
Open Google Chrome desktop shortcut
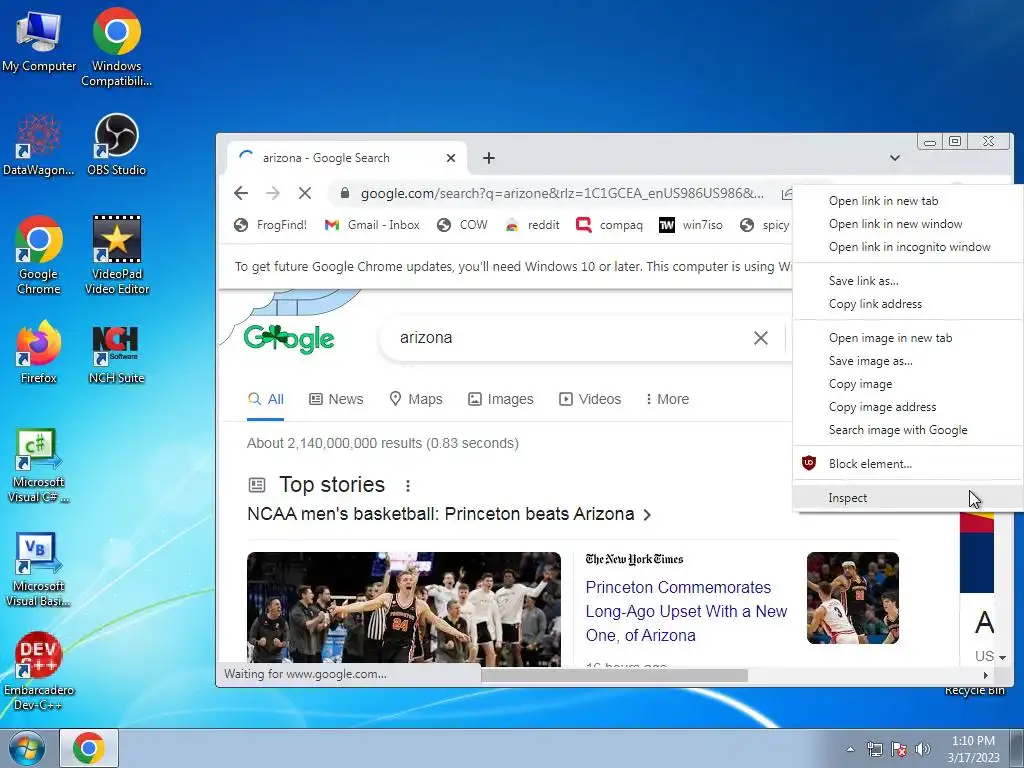click(39, 256)
